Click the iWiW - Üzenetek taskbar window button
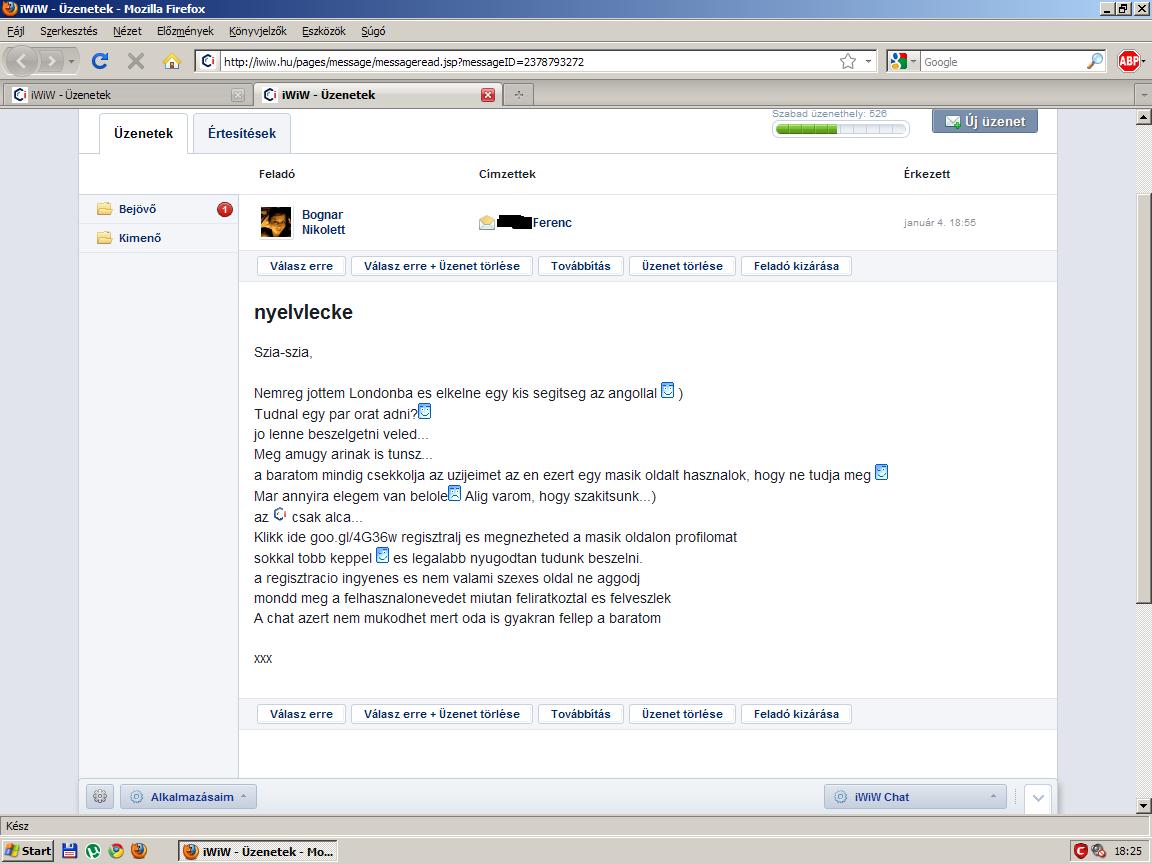The height and width of the screenshot is (864, 1152). 258,851
